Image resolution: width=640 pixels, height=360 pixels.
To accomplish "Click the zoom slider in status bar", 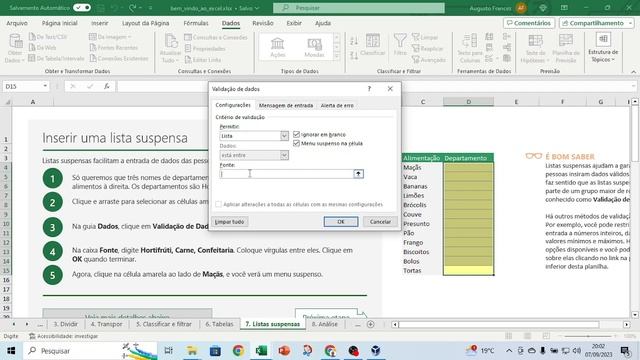I will click(588, 336).
